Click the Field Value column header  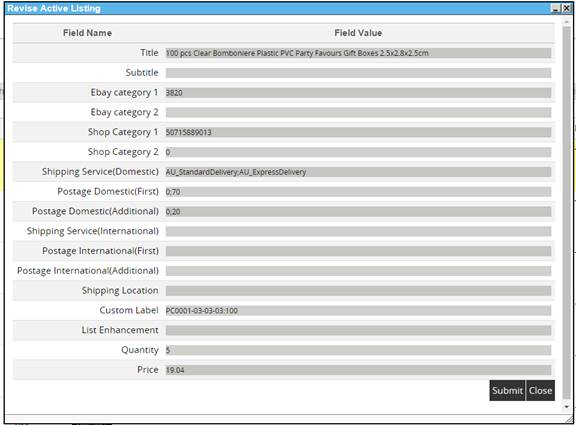tap(358, 33)
